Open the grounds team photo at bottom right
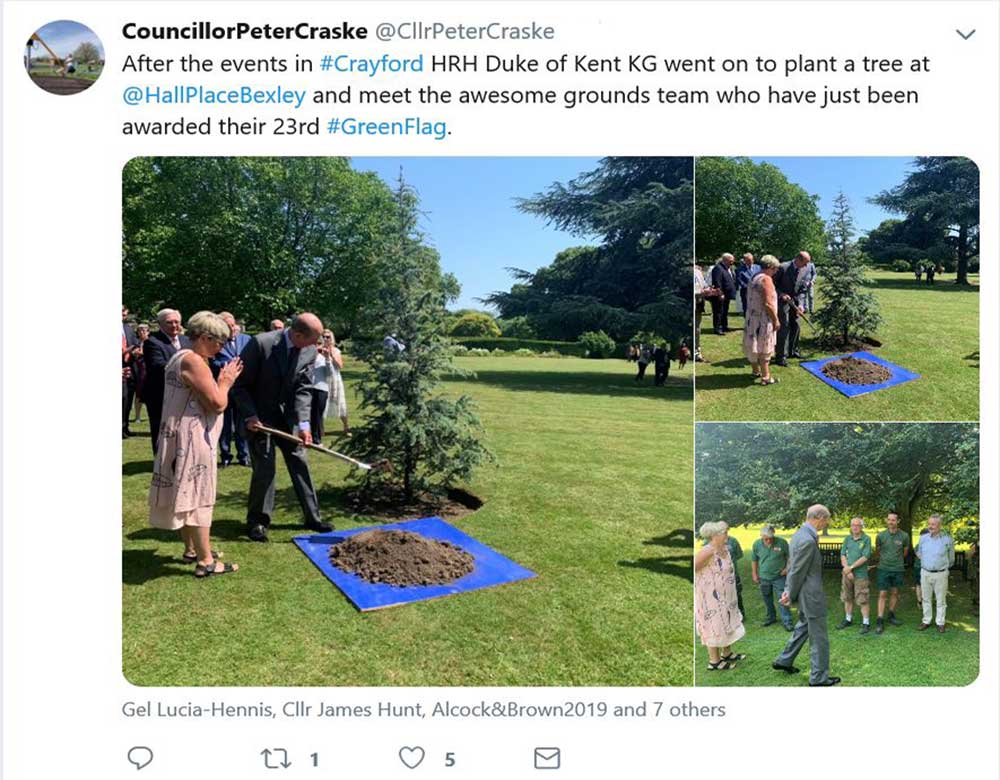The width and height of the screenshot is (1000, 780). coord(837,555)
